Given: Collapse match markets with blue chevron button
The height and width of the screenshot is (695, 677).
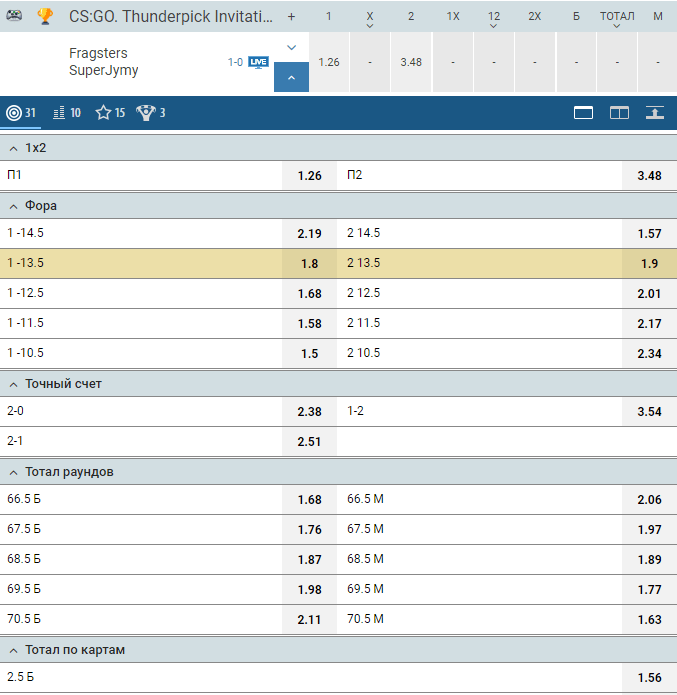Looking at the screenshot, I should tap(291, 77).
